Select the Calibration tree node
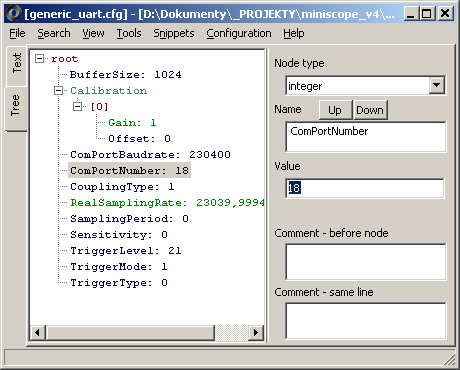Image resolution: width=460 pixels, height=370 pixels. [108, 91]
